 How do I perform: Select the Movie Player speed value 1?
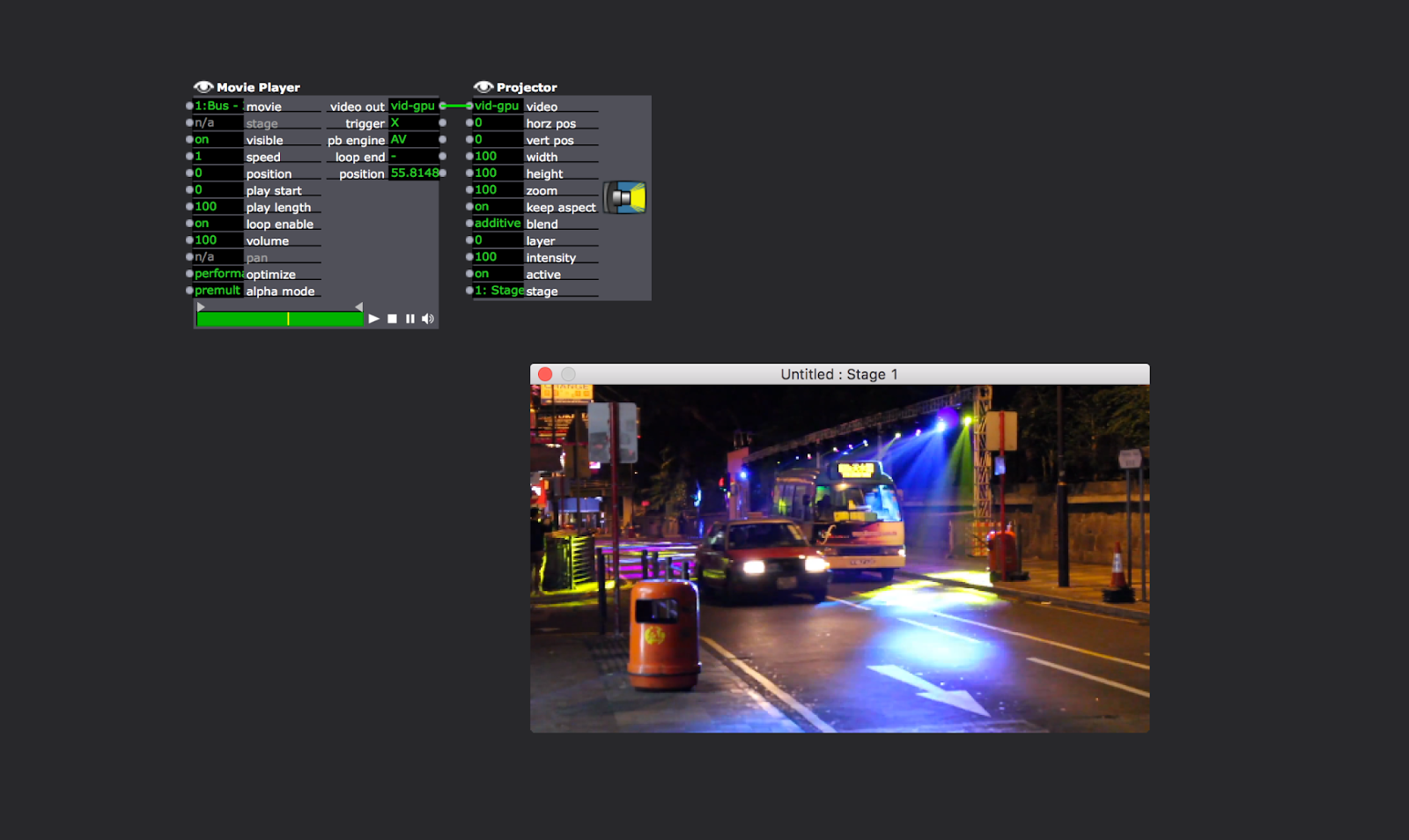point(218,156)
